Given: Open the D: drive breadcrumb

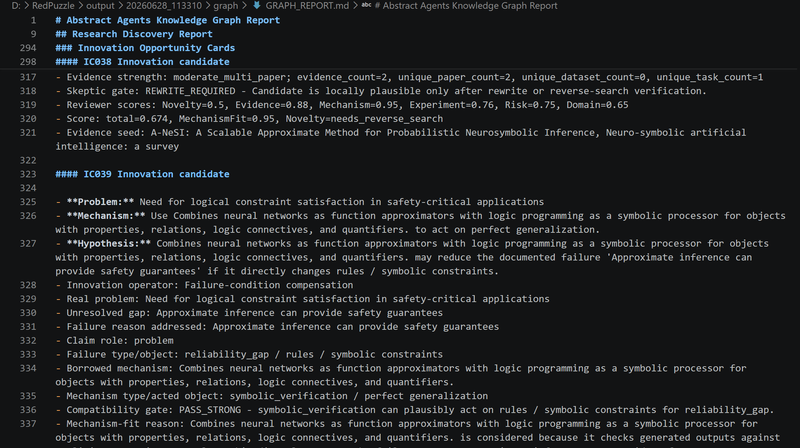Looking at the screenshot, I should [16, 6].
